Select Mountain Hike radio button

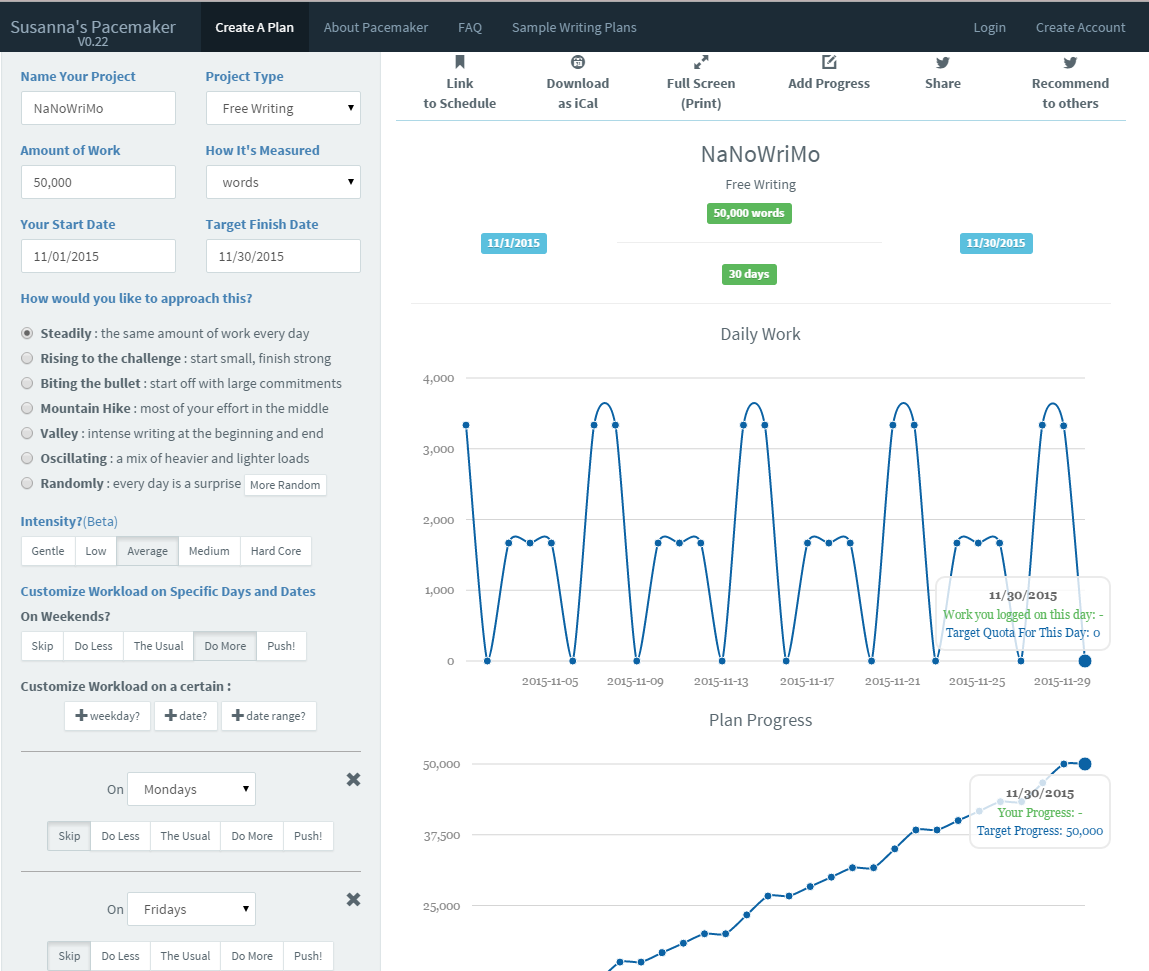pyautogui.click(x=27, y=408)
